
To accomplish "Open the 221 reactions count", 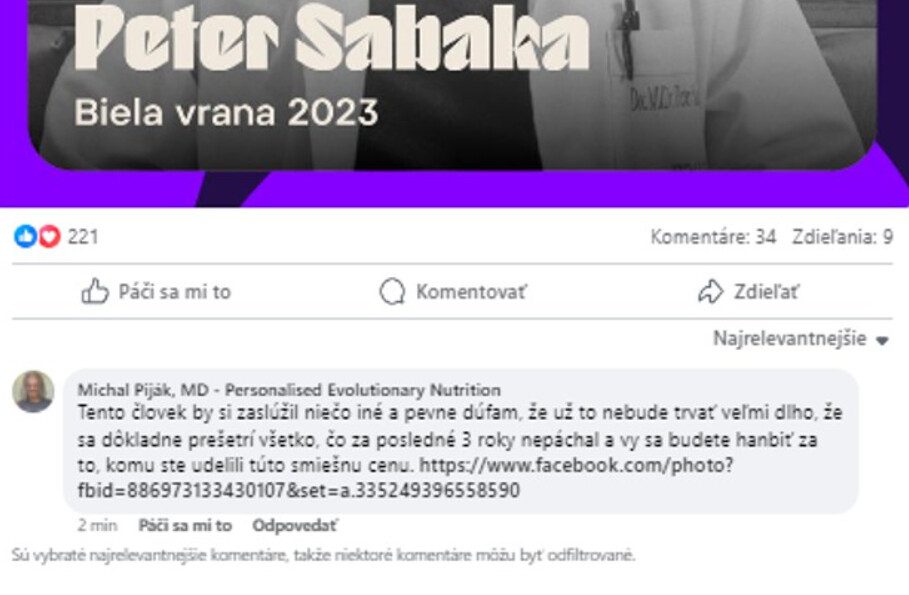I will tap(83, 237).
